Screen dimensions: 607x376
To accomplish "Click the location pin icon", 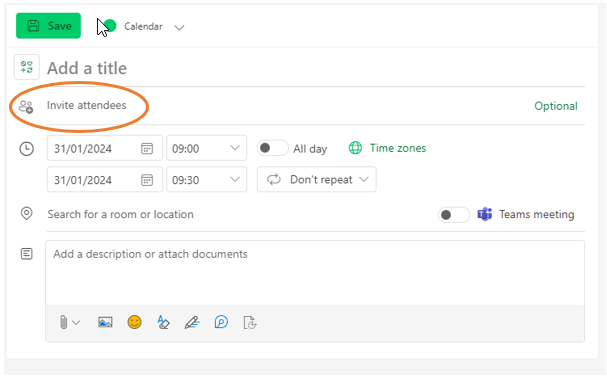I will pos(27,214).
